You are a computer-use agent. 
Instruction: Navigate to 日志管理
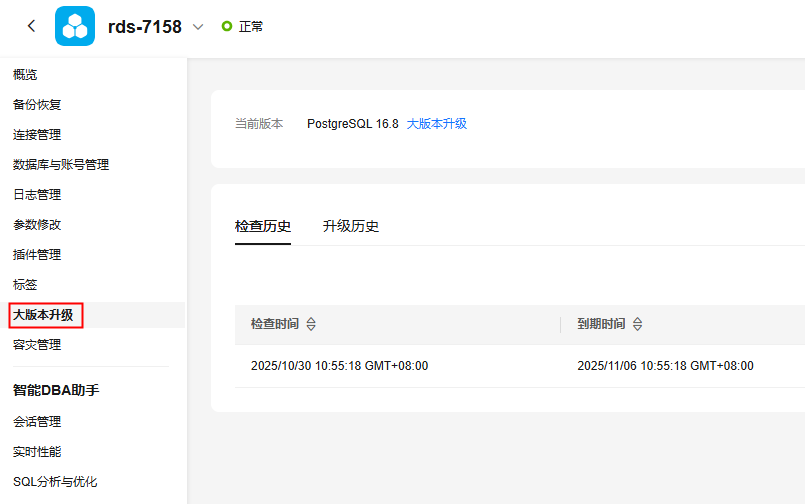point(38,194)
